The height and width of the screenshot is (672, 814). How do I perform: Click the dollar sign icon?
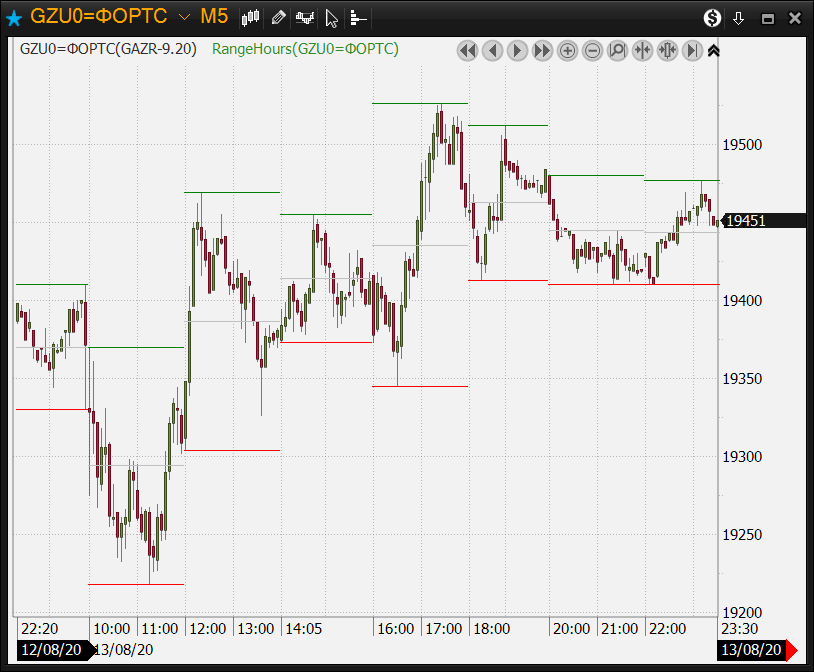[x=712, y=18]
